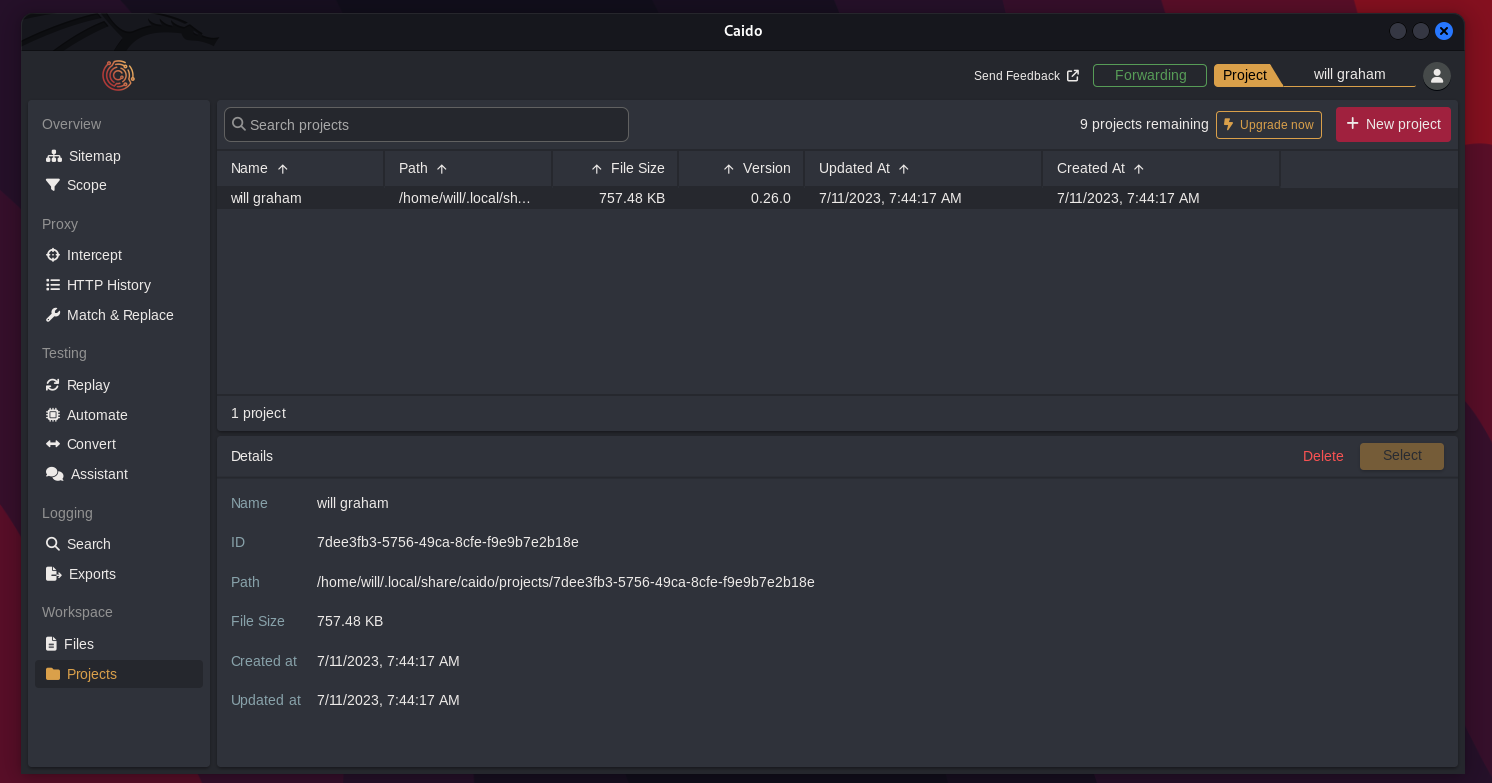
Task: Click the Select project button
Action: click(x=1402, y=456)
